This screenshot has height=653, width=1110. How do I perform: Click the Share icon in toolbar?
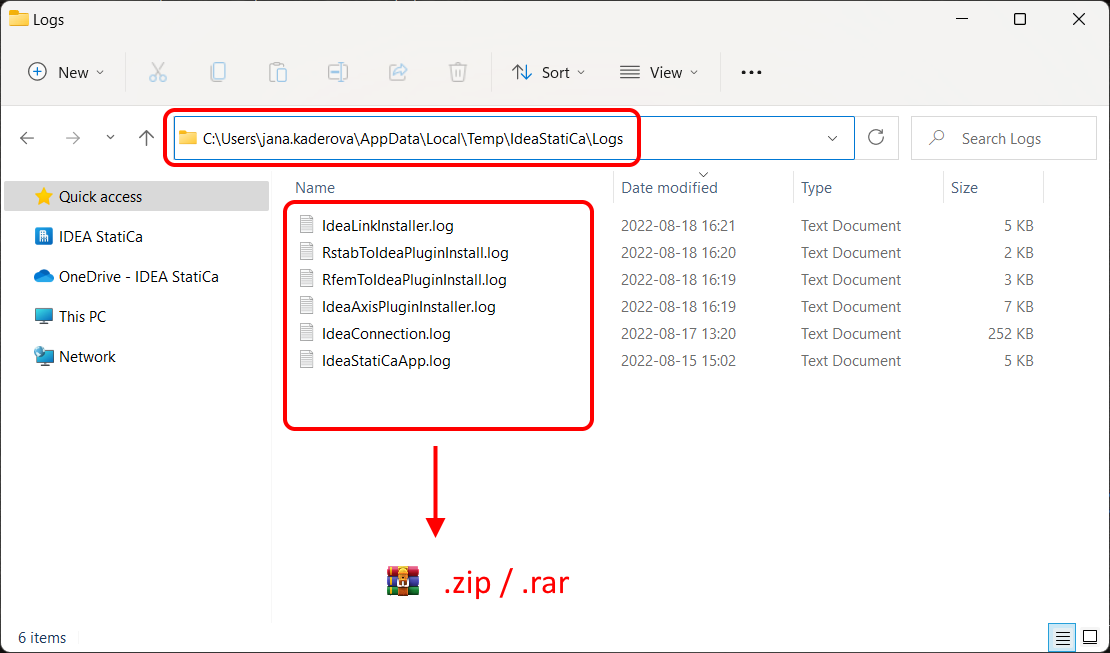point(399,72)
